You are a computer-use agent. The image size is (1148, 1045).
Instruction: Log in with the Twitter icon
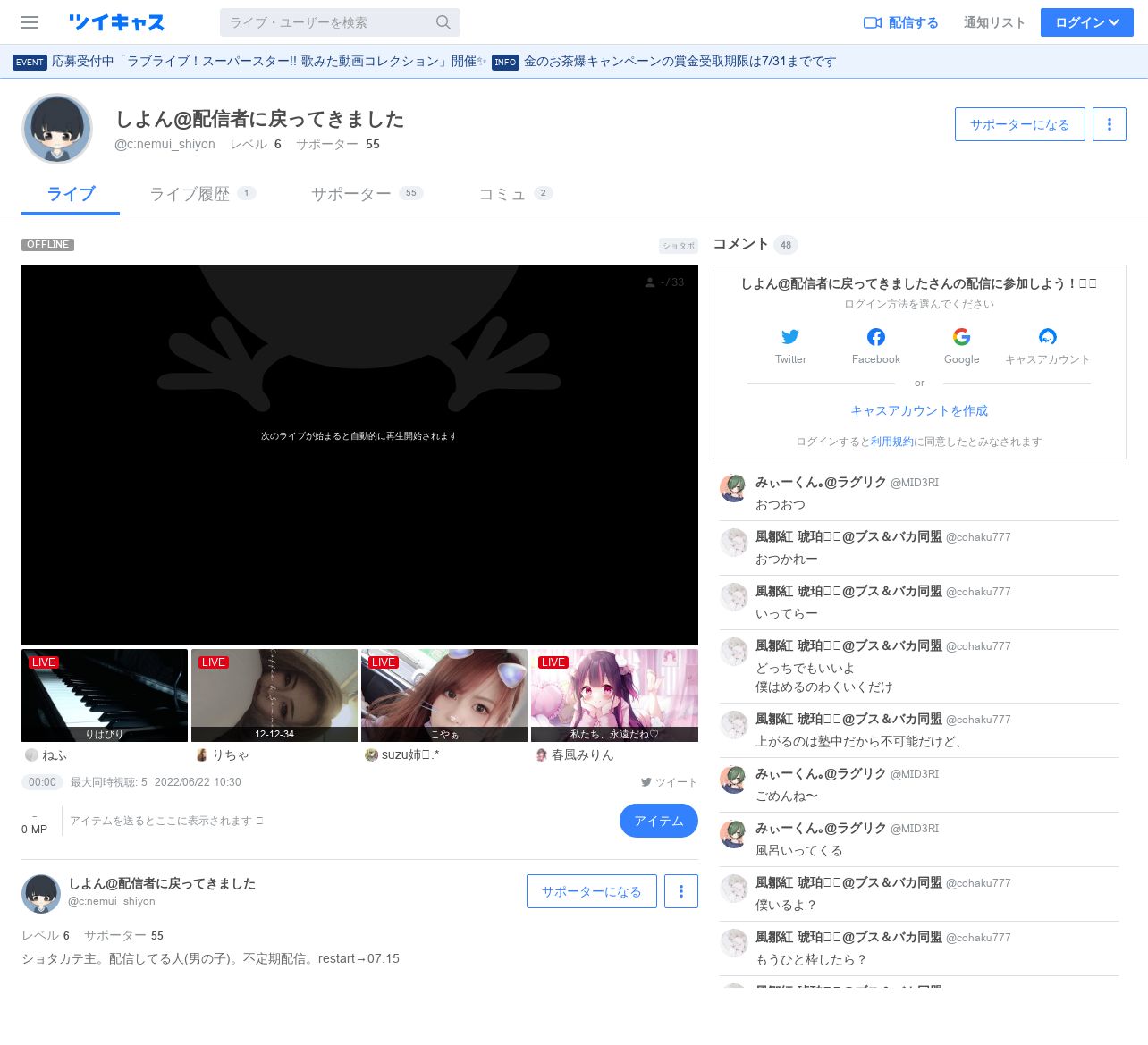click(x=790, y=337)
